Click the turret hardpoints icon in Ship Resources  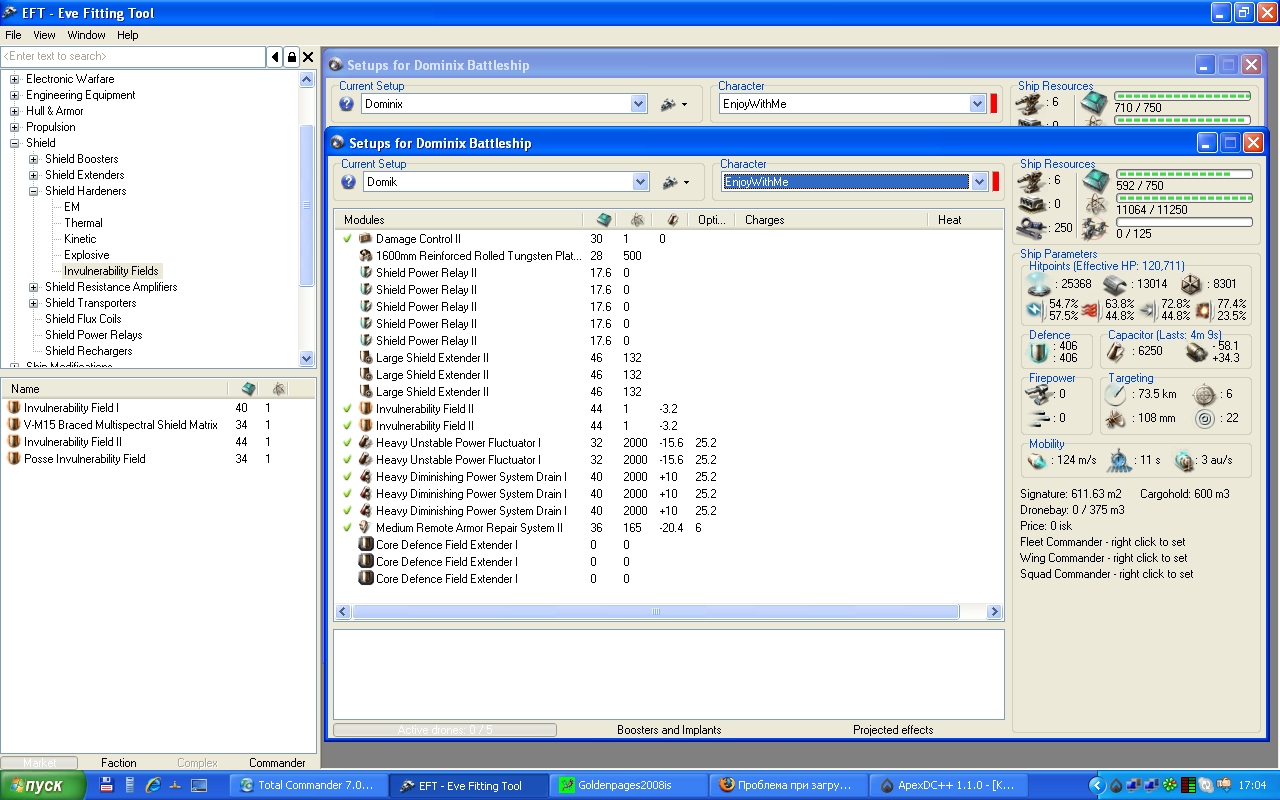(x=1030, y=180)
